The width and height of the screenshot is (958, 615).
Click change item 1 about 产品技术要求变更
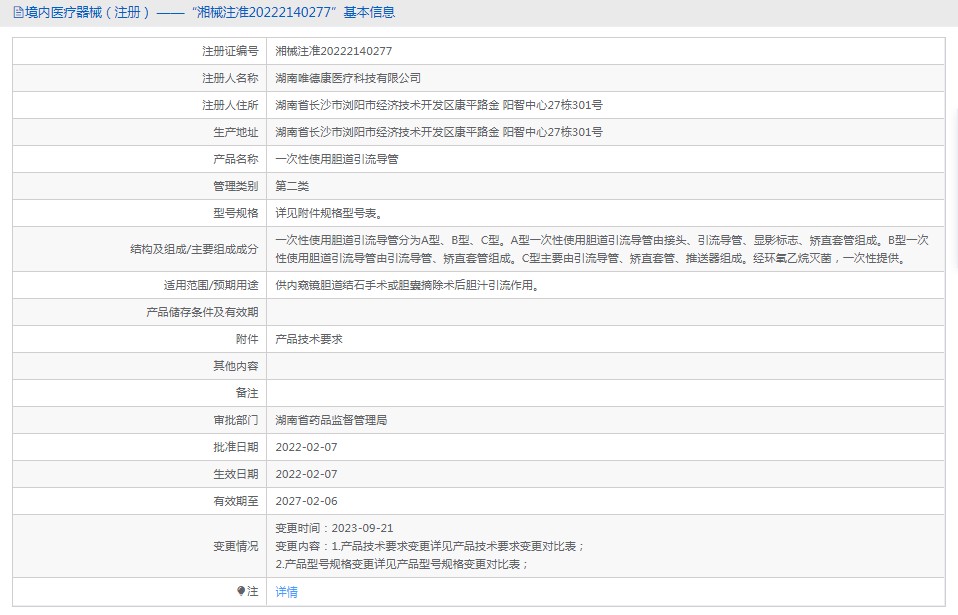click(430, 546)
